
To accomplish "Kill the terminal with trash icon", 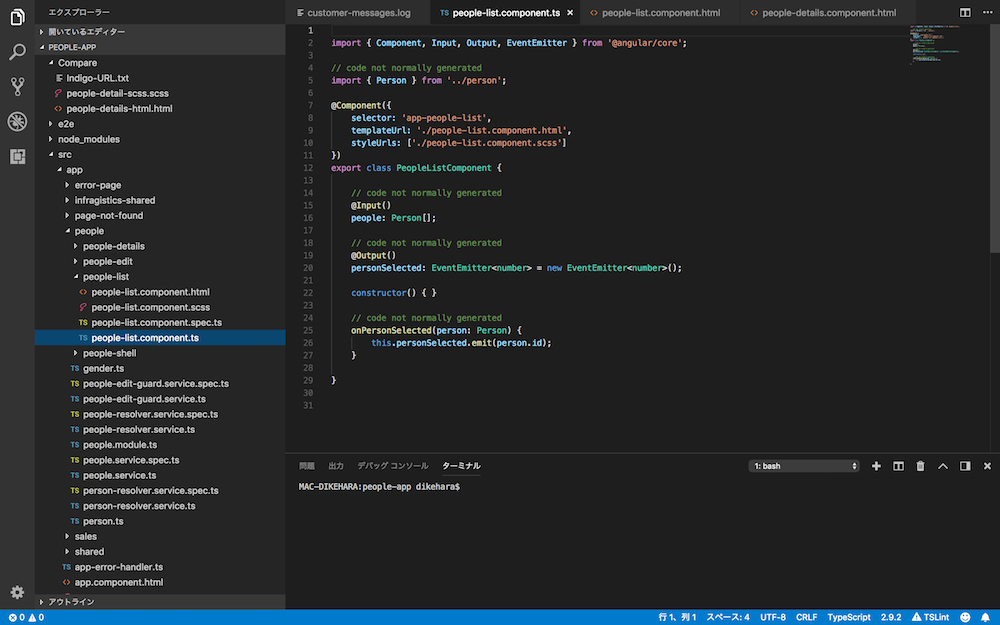I will 920,466.
